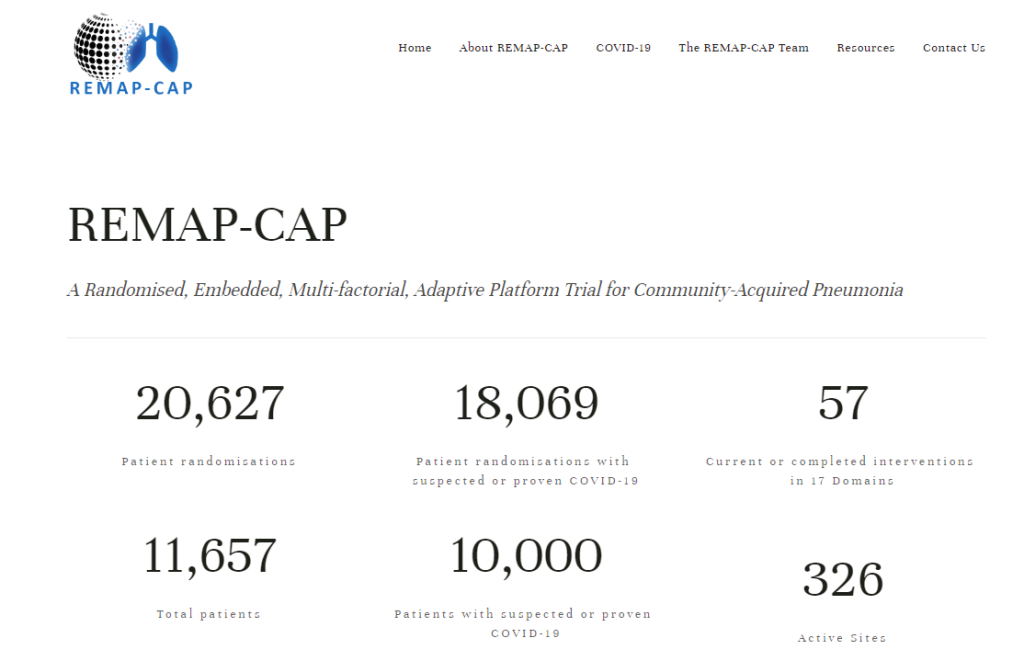
Task: Select the 20,627 patient randomisations counter
Action: (209, 402)
